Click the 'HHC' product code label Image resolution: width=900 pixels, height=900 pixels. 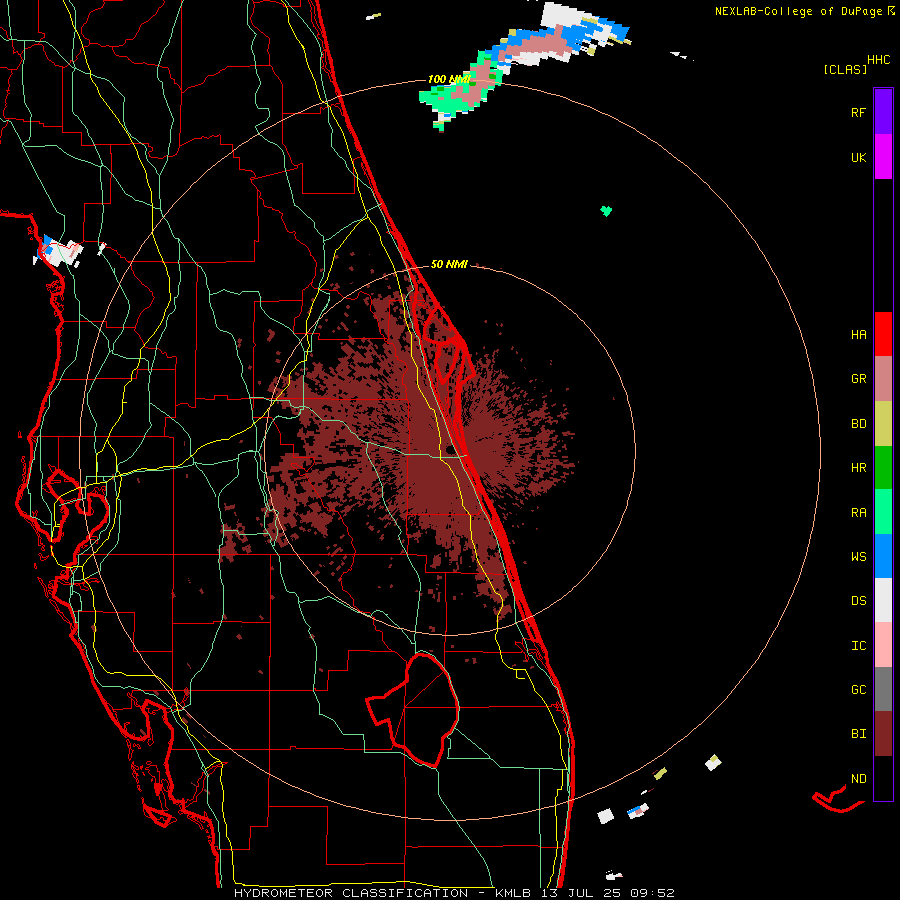pos(879,60)
